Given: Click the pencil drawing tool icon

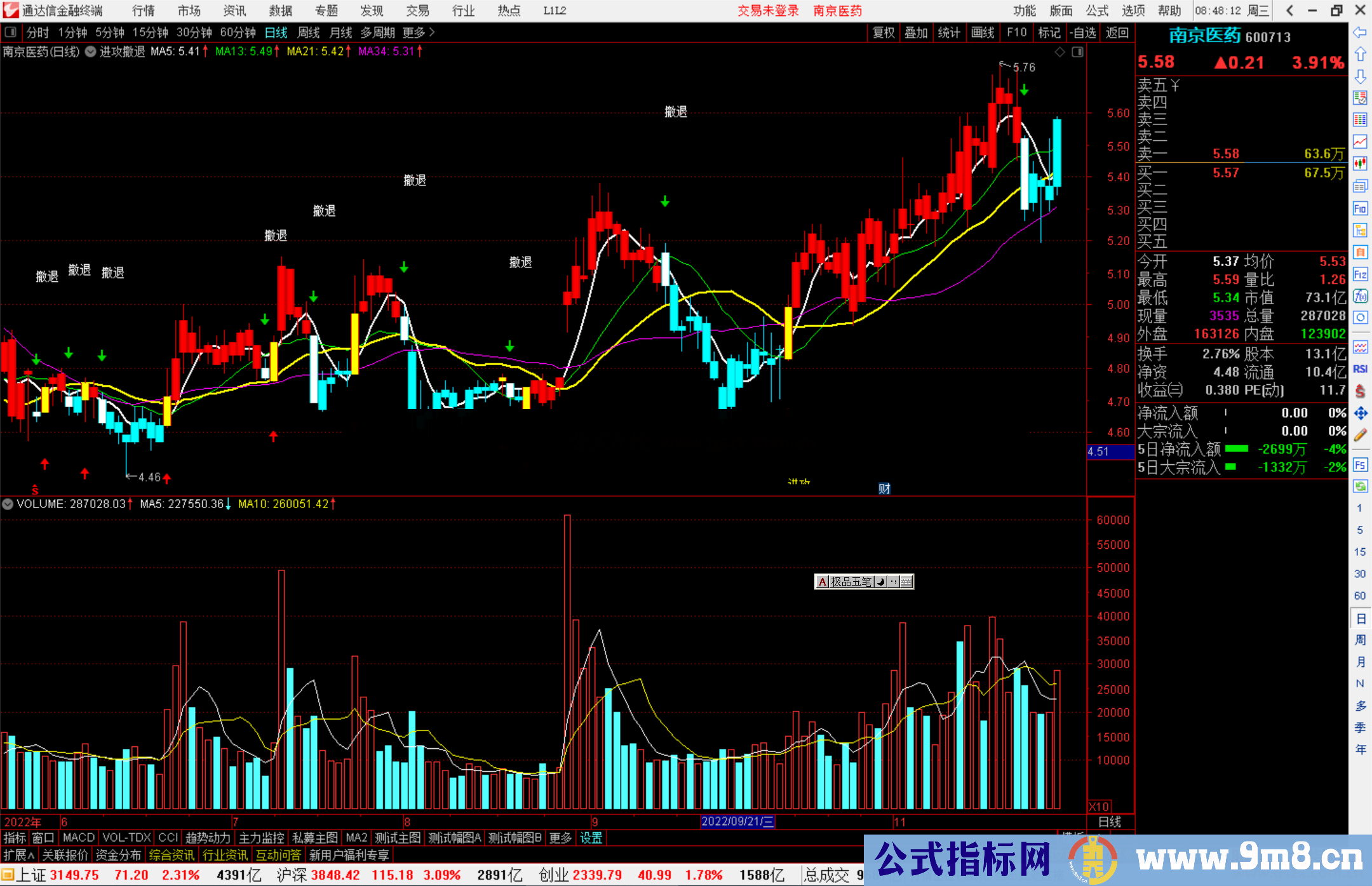Looking at the screenshot, I should click(x=1360, y=435).
